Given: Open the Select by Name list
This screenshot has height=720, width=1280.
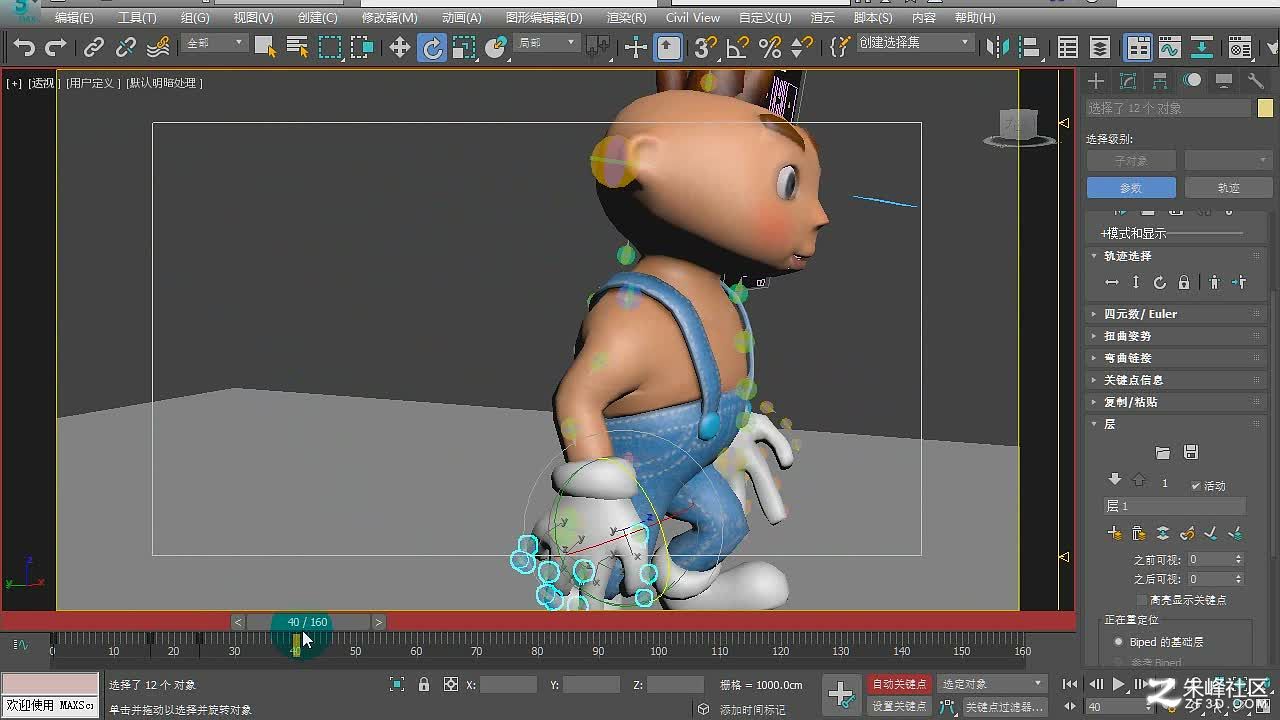Looking at the screenshot, I should pyautogui.click(x=297, y=46).
